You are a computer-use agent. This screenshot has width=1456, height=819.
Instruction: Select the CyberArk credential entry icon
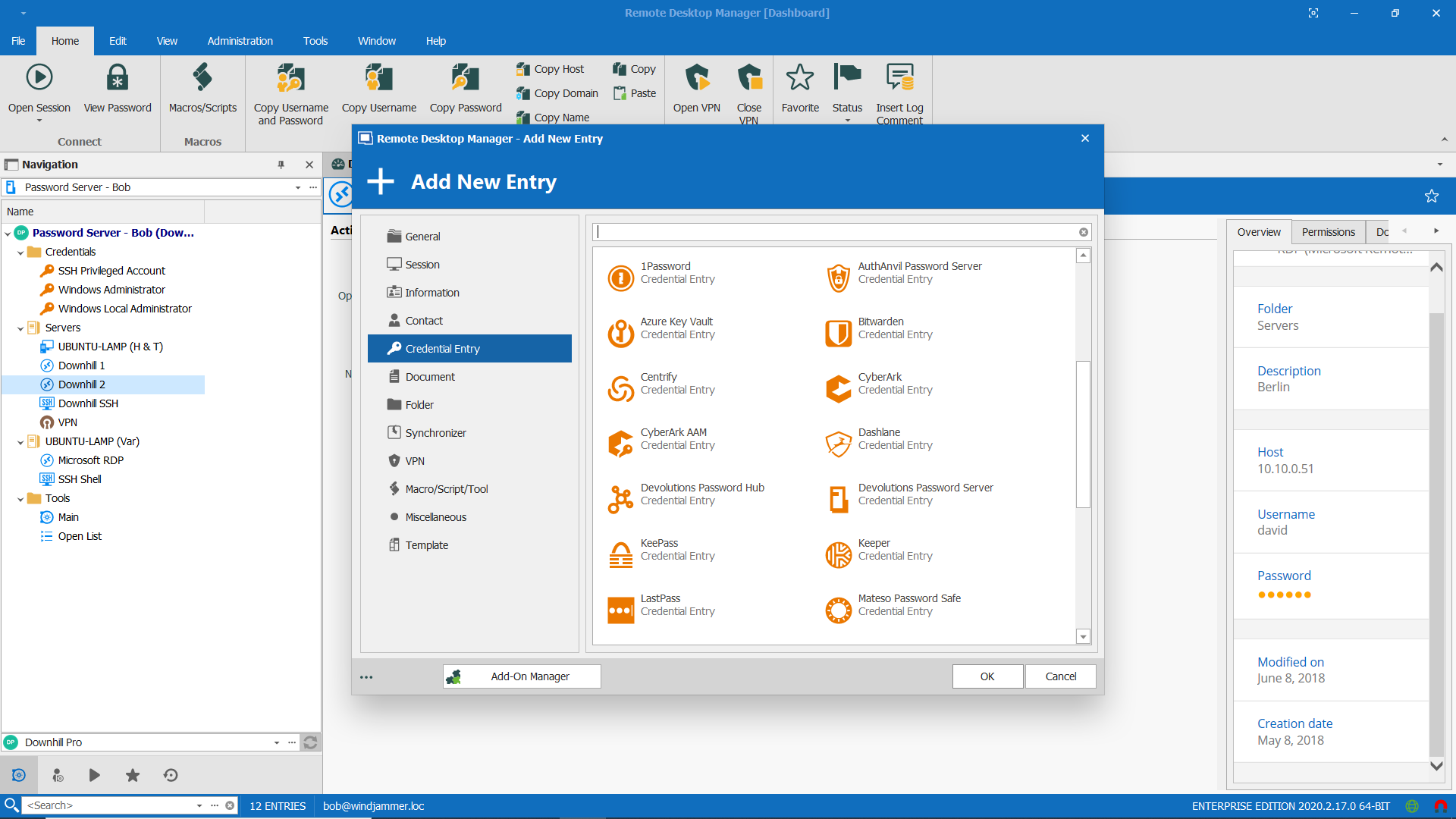point(839,389)
